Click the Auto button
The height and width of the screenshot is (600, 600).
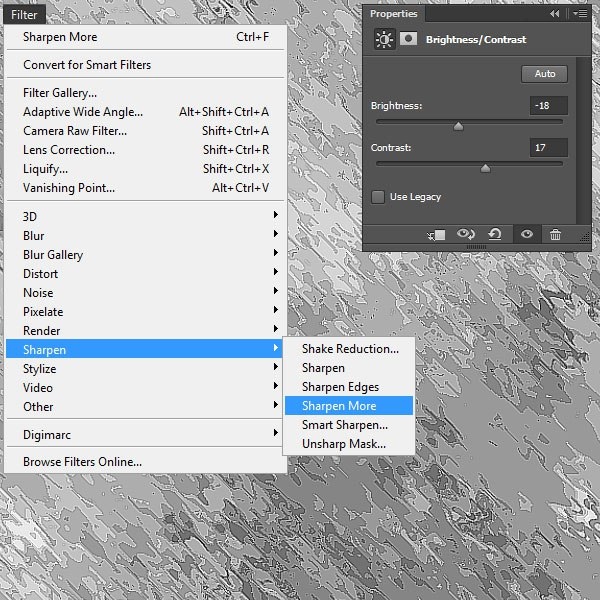coord(544,74)
